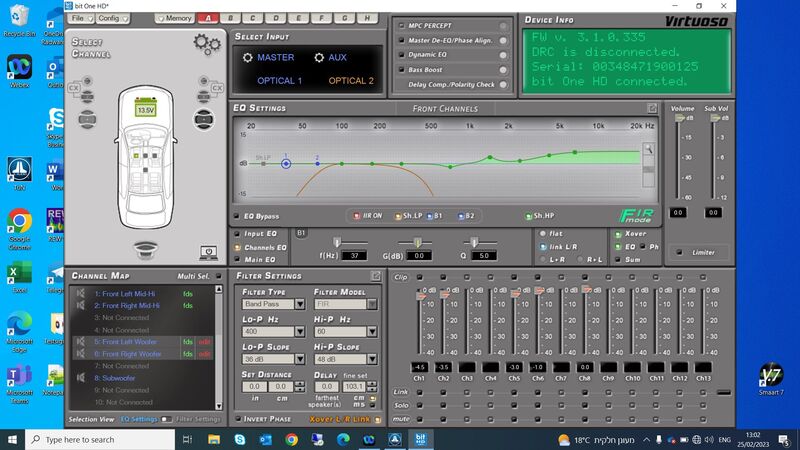Click the master Volume slider handle

click(679, 118)
